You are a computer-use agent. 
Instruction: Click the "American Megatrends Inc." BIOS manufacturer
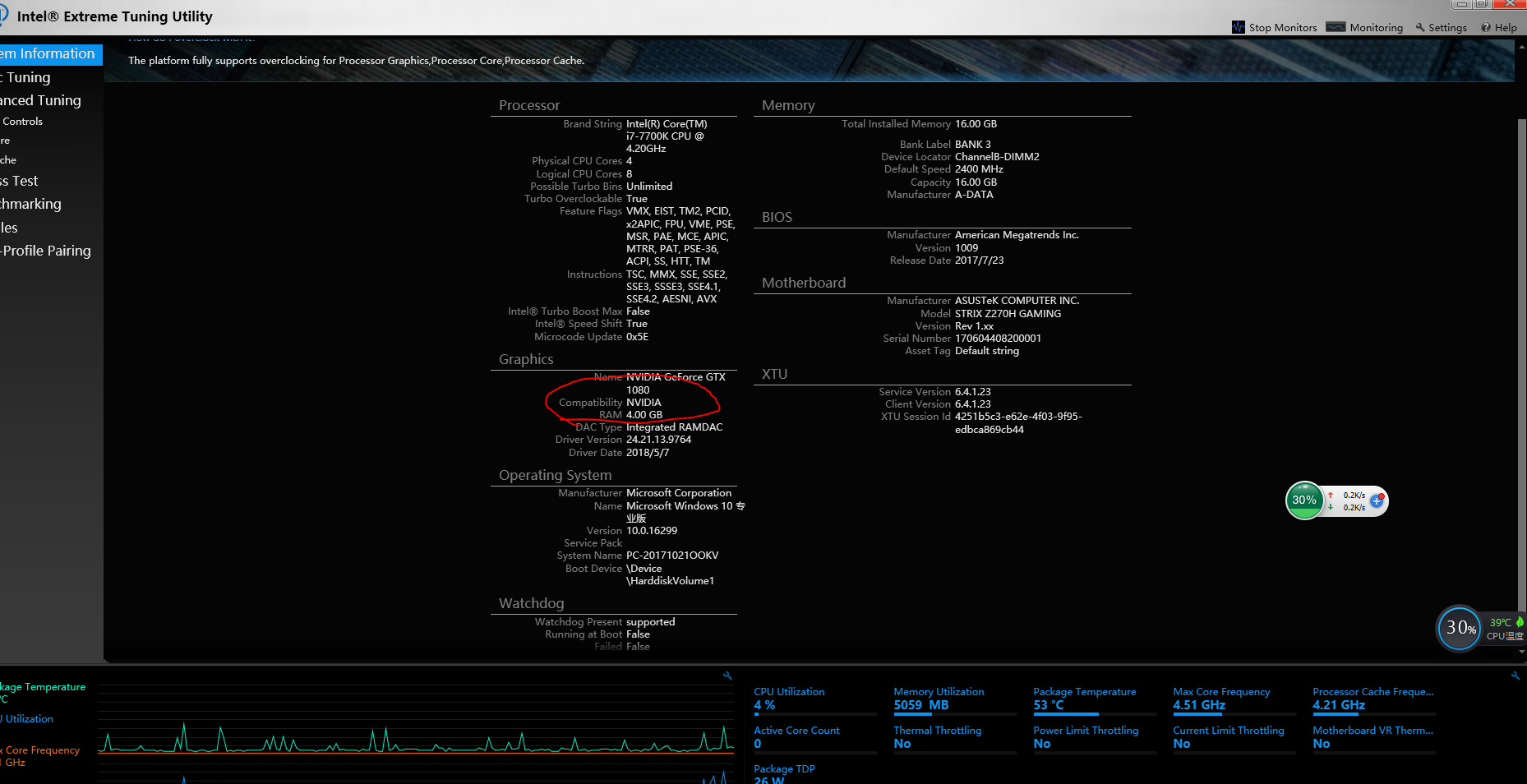coord(1017,235)
